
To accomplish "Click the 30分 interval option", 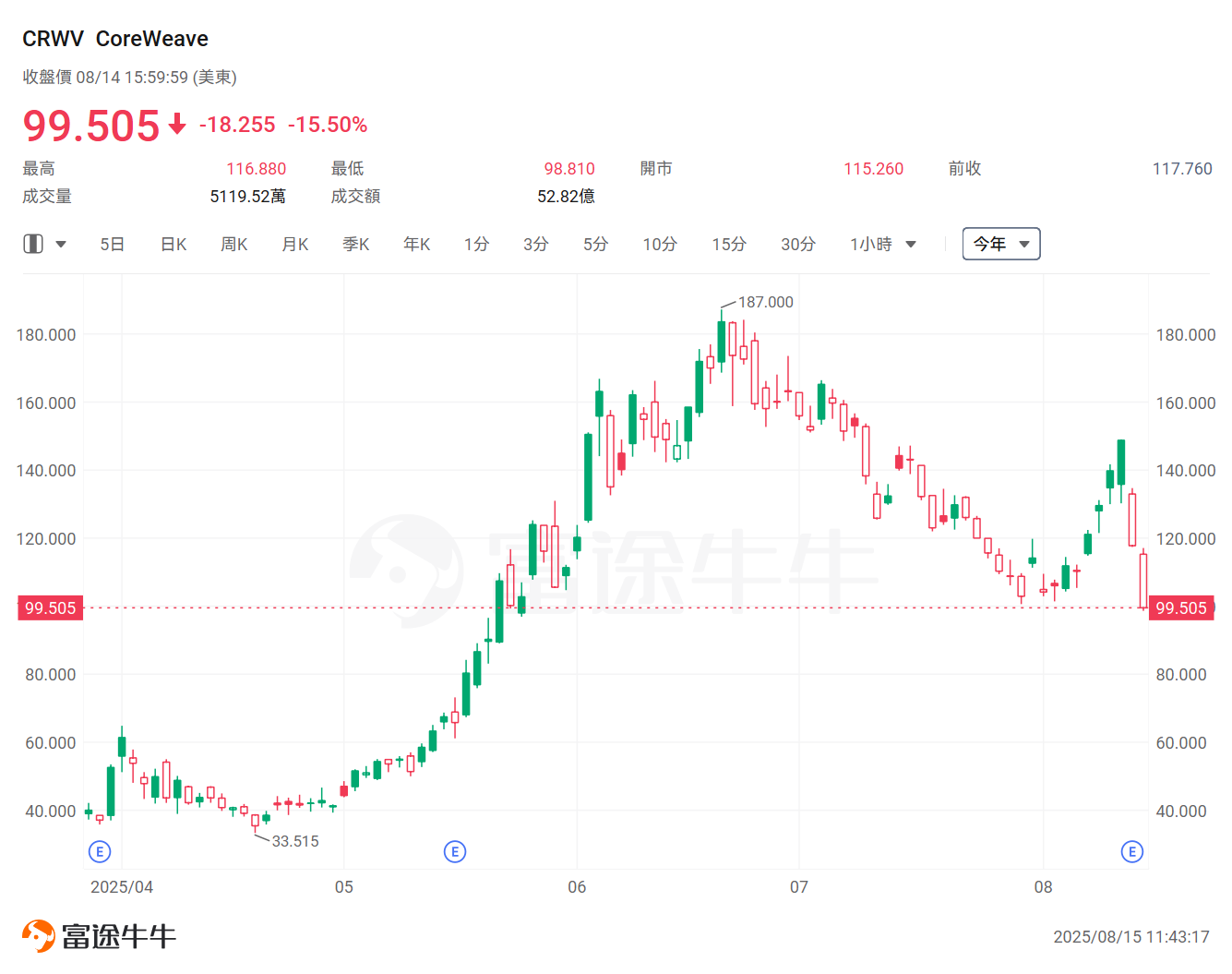I will (796, 243).
